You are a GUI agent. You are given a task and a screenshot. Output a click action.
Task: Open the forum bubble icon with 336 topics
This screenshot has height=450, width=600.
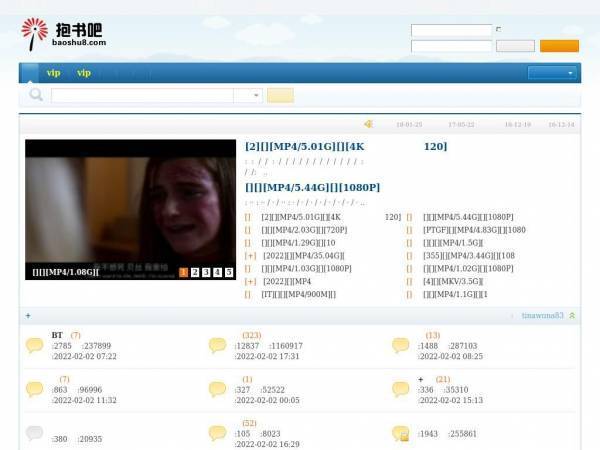401,389
